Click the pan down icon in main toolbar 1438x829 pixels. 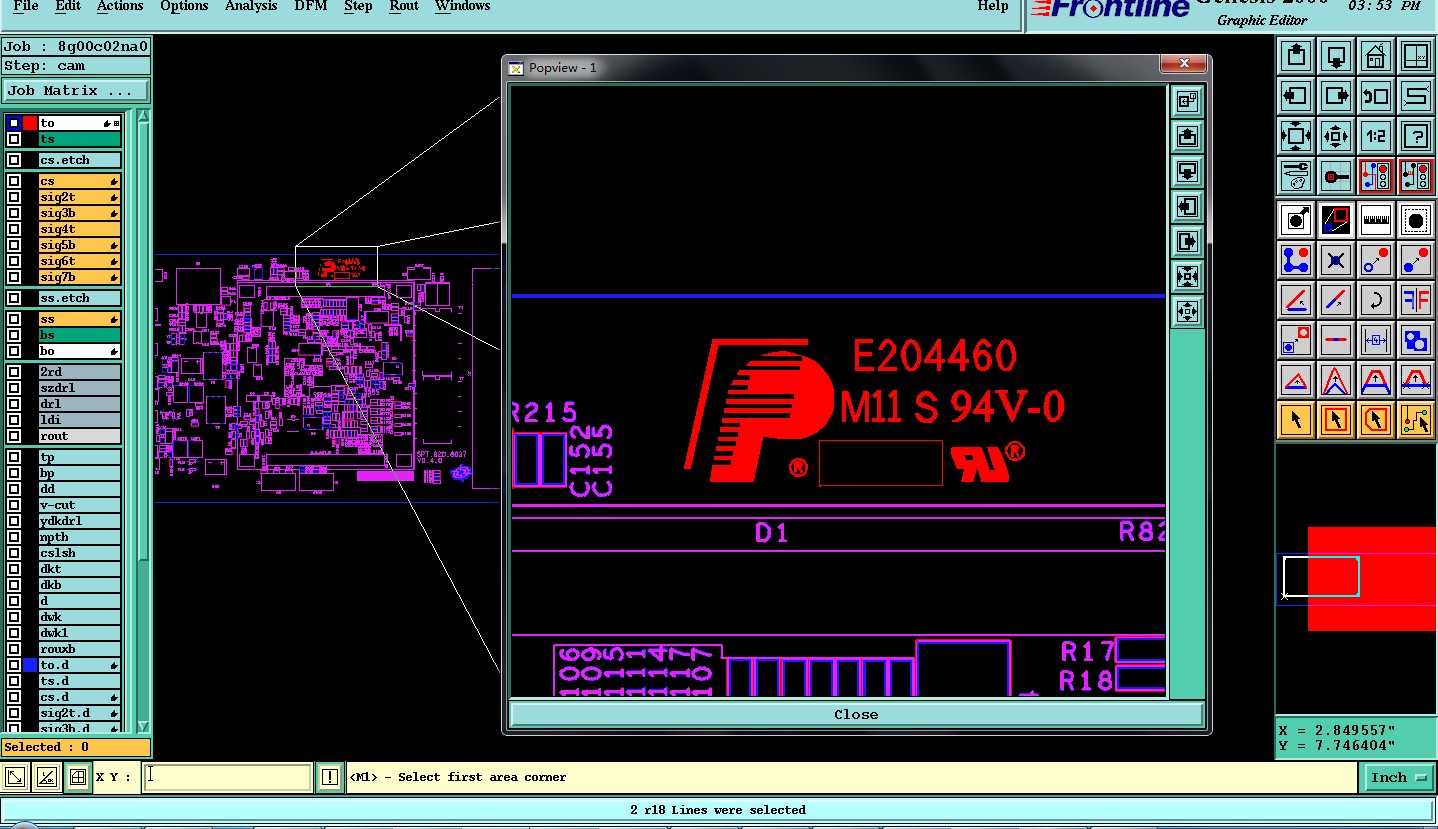click(x=1336, y=56)
